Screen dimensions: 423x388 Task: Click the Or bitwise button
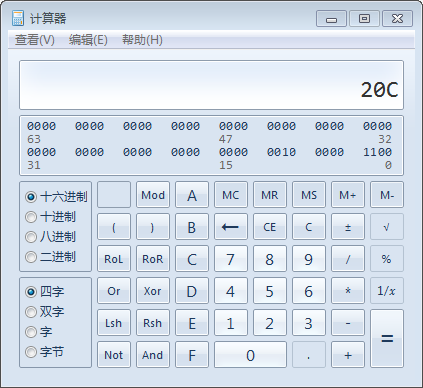[x=114, y=291]
